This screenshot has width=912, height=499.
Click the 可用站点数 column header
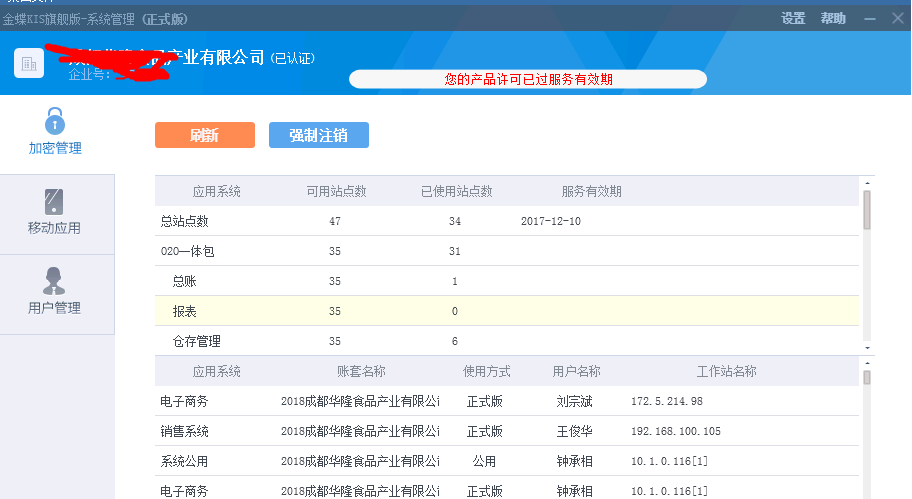[x=336, y=191]
